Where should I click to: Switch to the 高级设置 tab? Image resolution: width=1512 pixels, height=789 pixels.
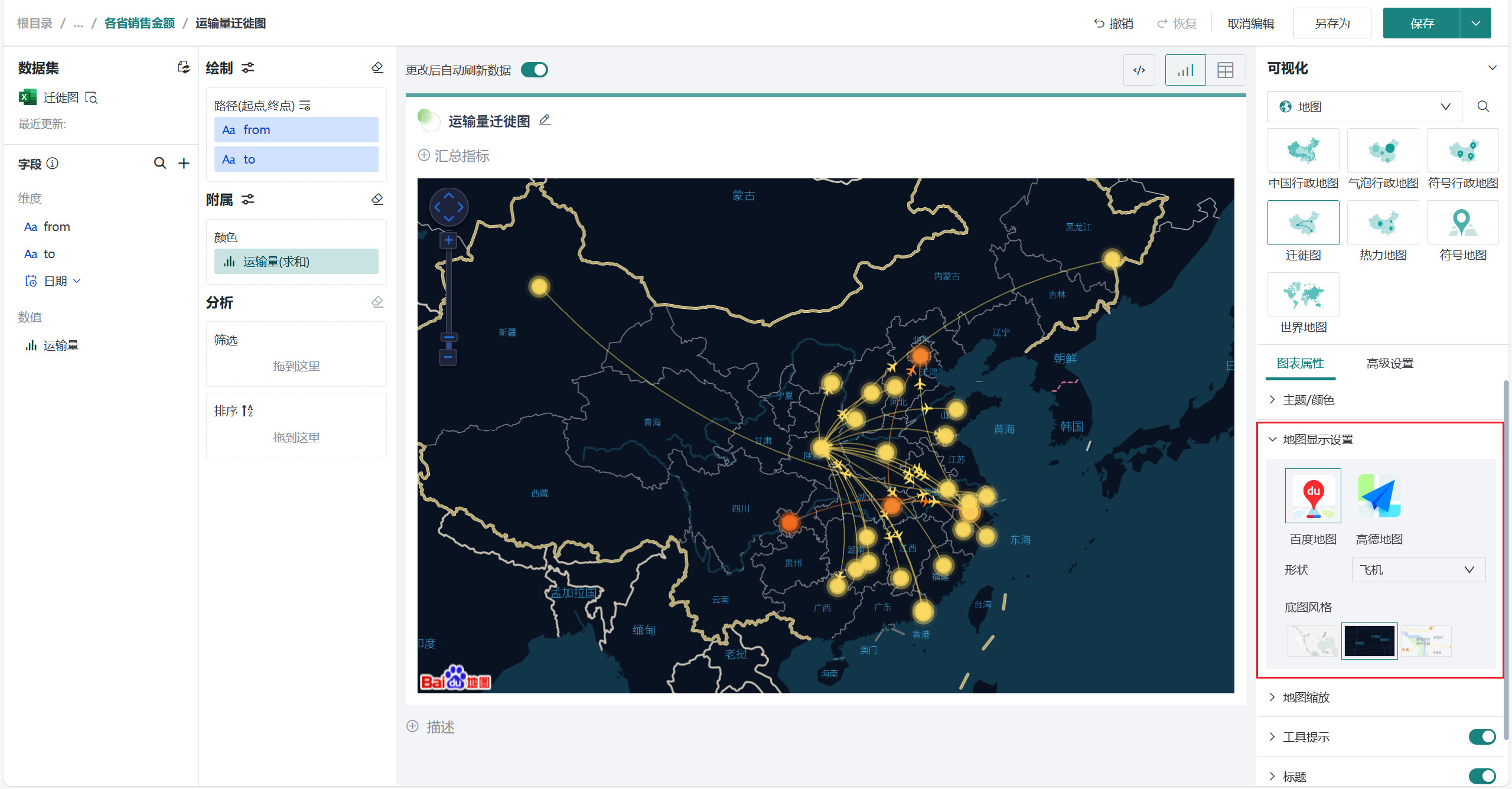1390,363
